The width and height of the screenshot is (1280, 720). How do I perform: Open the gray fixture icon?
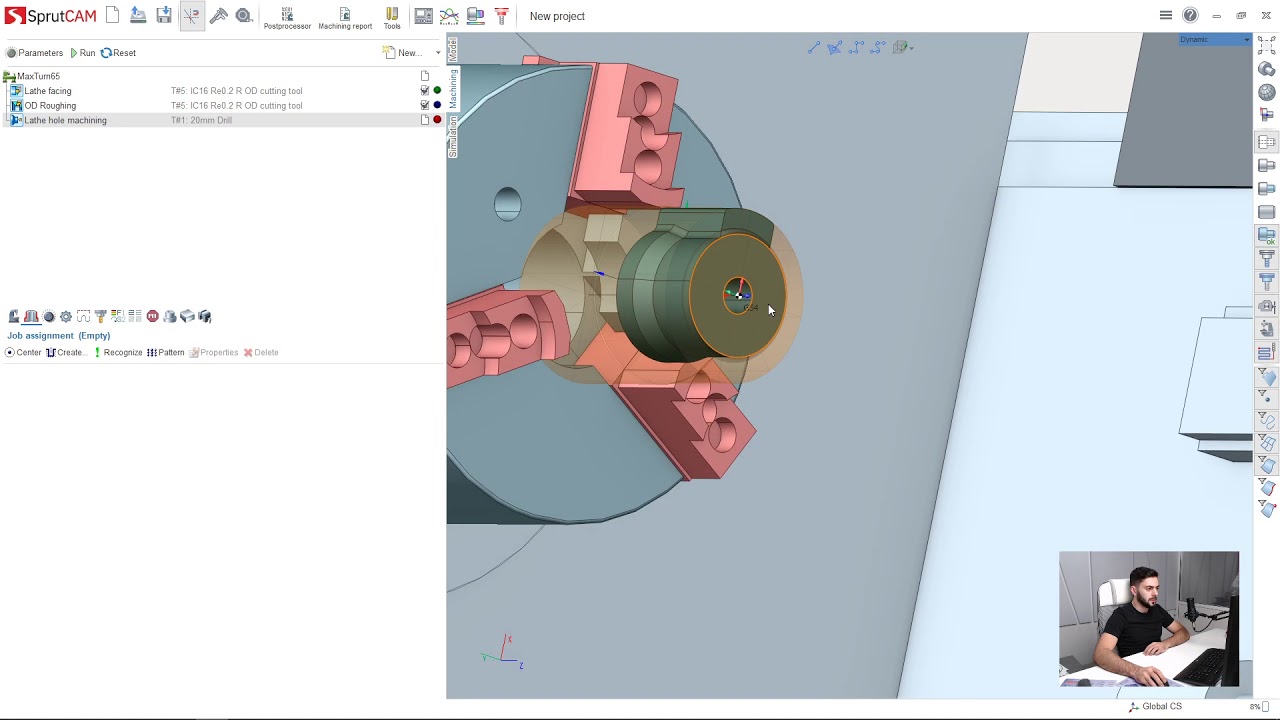170,316
